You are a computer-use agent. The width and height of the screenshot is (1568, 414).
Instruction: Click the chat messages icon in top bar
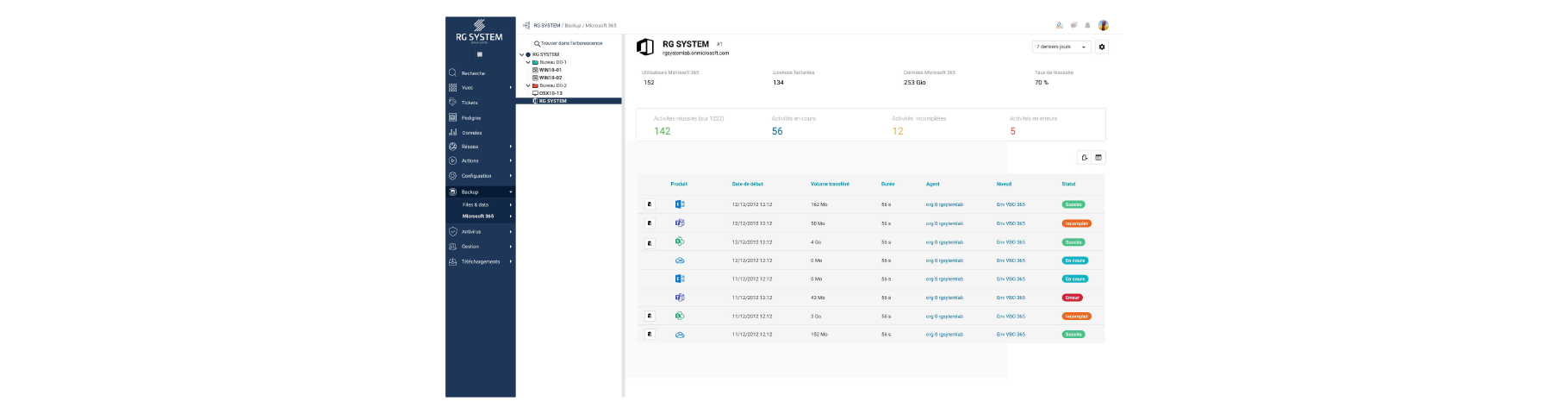pyautogui.click(x=1073, y=25)
